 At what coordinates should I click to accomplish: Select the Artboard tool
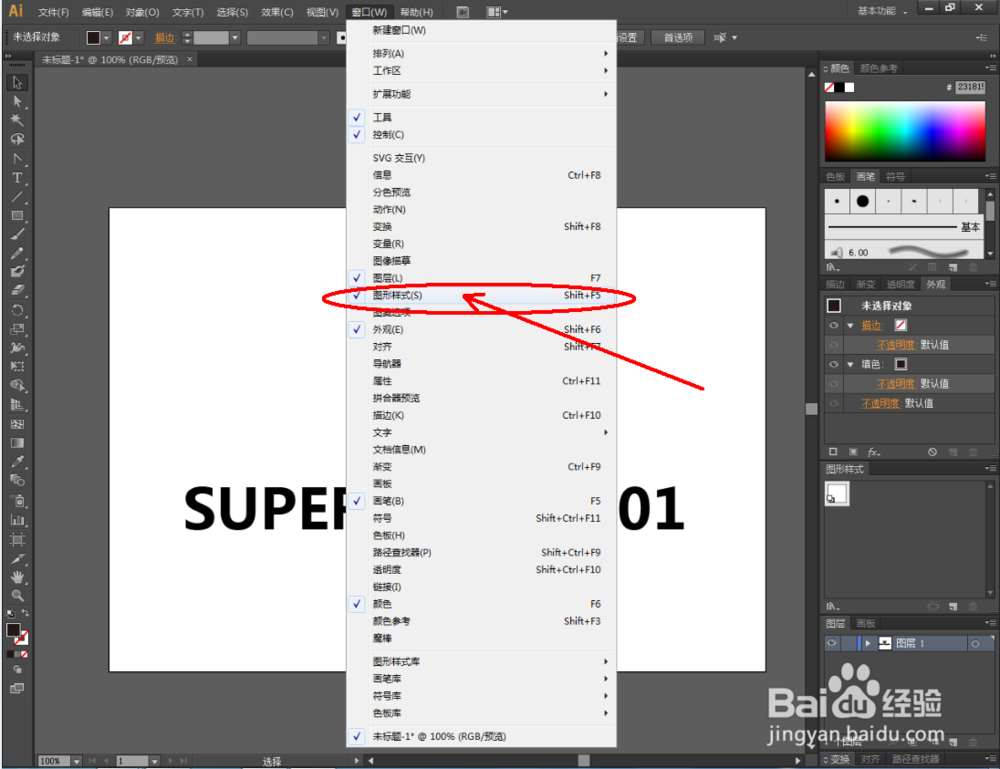(17, 540)
